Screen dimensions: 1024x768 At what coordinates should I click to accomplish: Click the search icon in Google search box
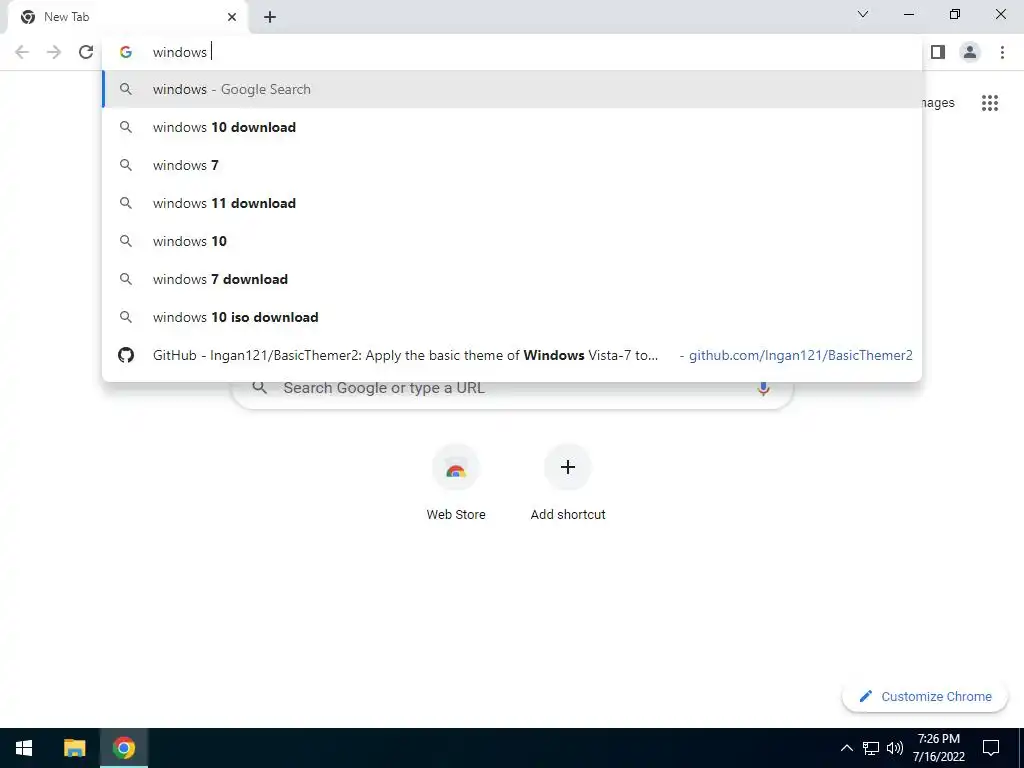[x=260, y=388]
